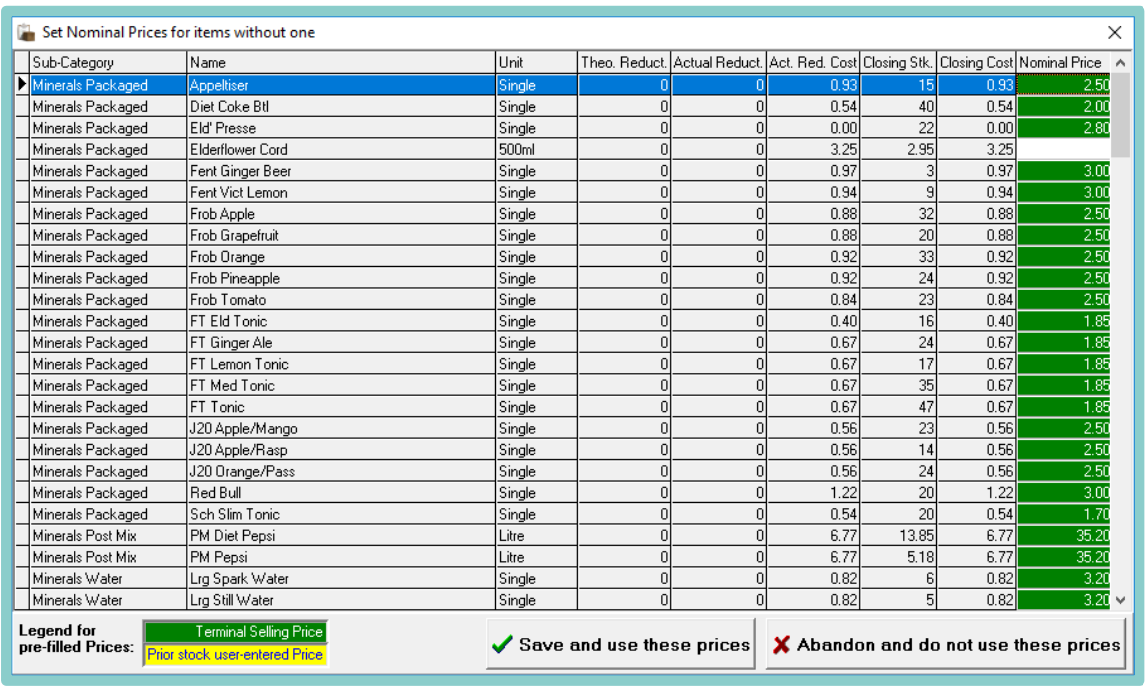Click the Closing Stk. column header
Viewport: 1147px width, 687px height.
[898, 62]
